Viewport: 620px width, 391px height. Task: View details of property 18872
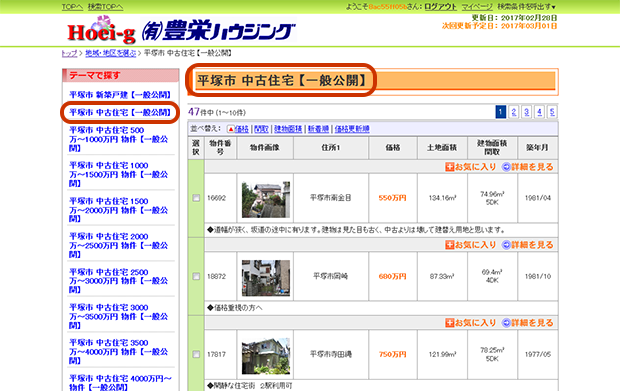527,245
